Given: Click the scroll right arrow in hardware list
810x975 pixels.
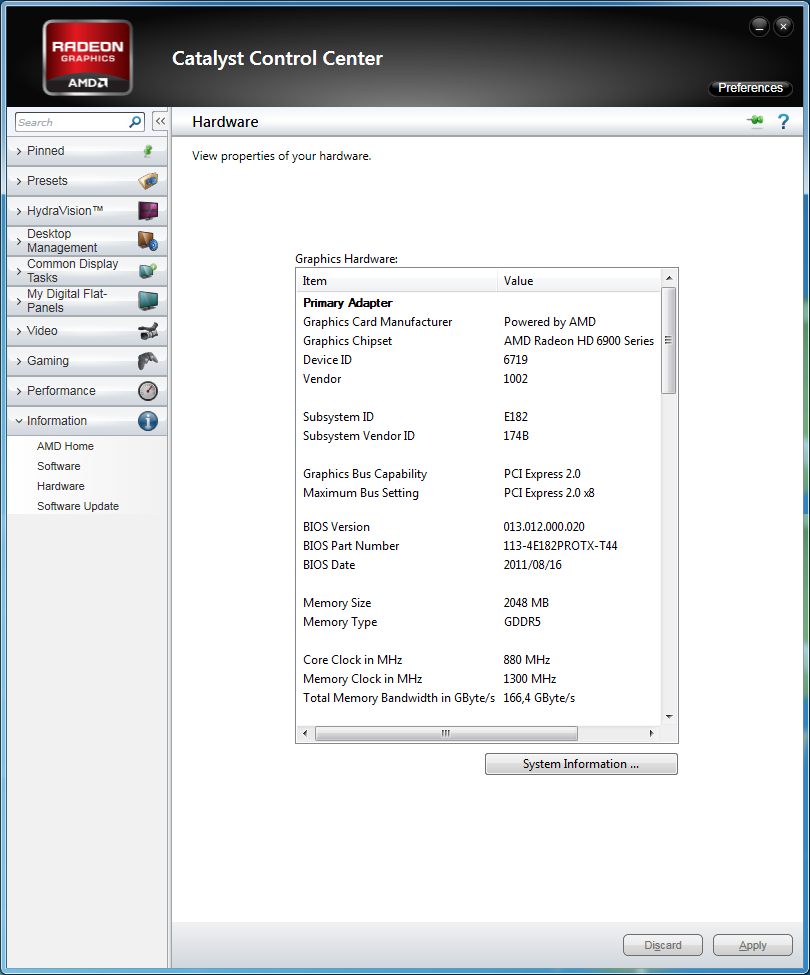Looking at the screenshot, I should pos(651,733).
